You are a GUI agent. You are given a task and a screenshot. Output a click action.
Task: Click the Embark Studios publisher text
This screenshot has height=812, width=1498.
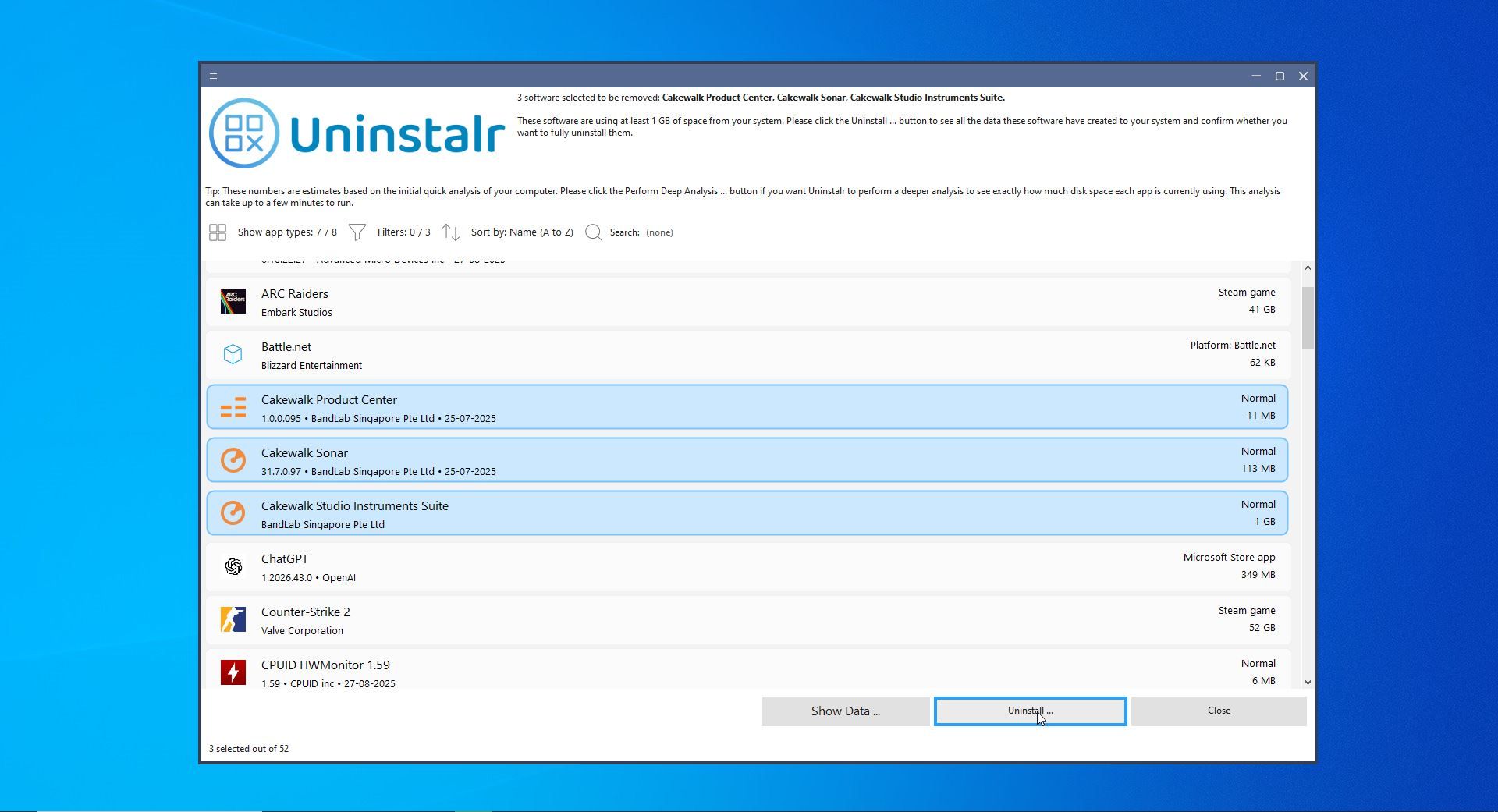(296, 313)
